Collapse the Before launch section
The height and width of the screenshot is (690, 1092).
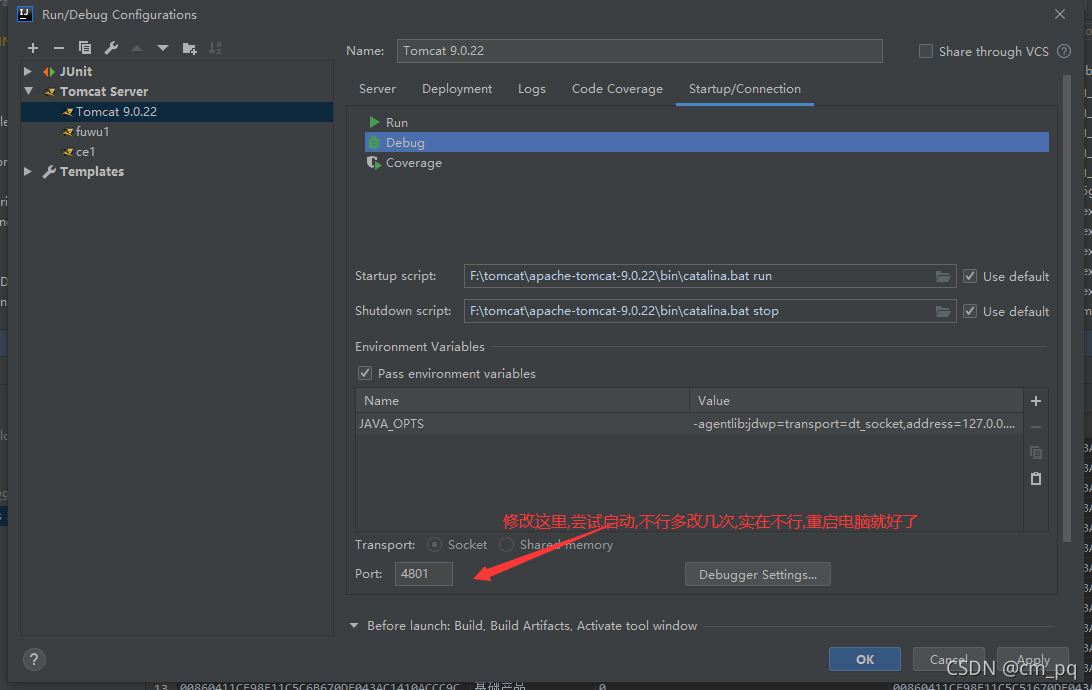(354, 625)
